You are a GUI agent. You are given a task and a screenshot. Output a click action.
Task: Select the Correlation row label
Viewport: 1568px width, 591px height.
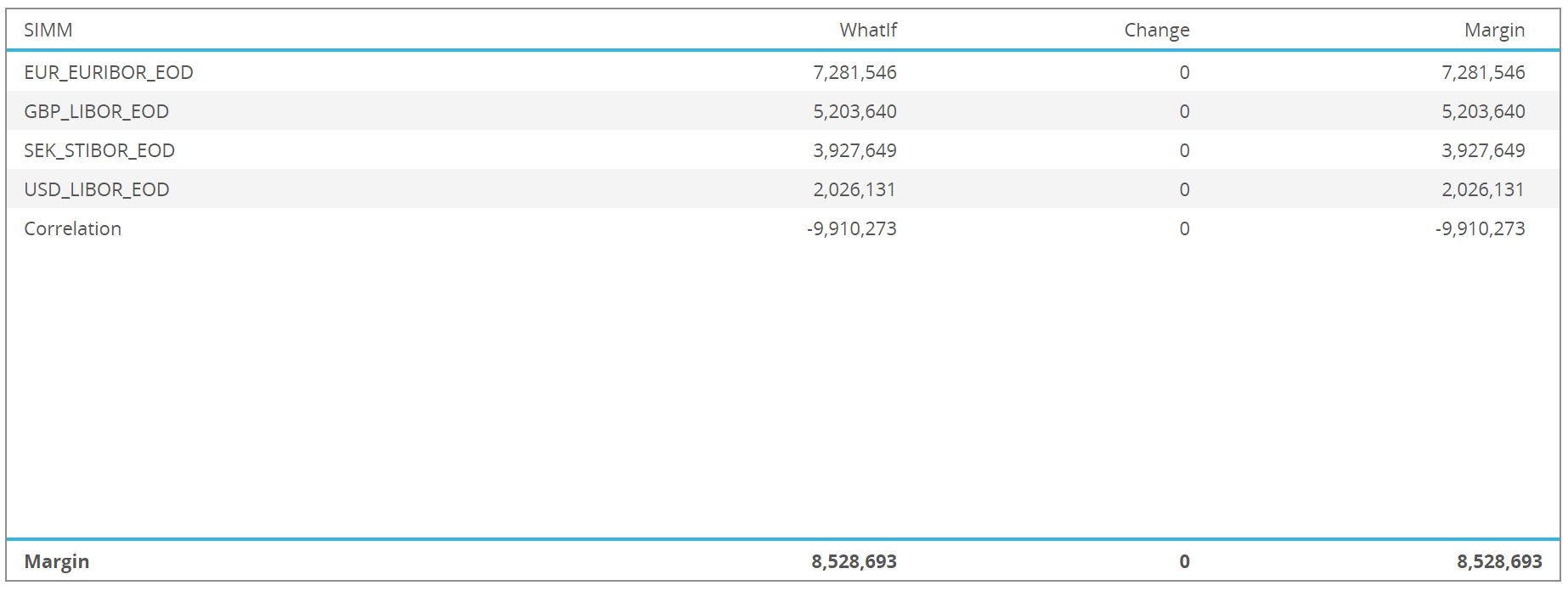click(x=72, y=228)
